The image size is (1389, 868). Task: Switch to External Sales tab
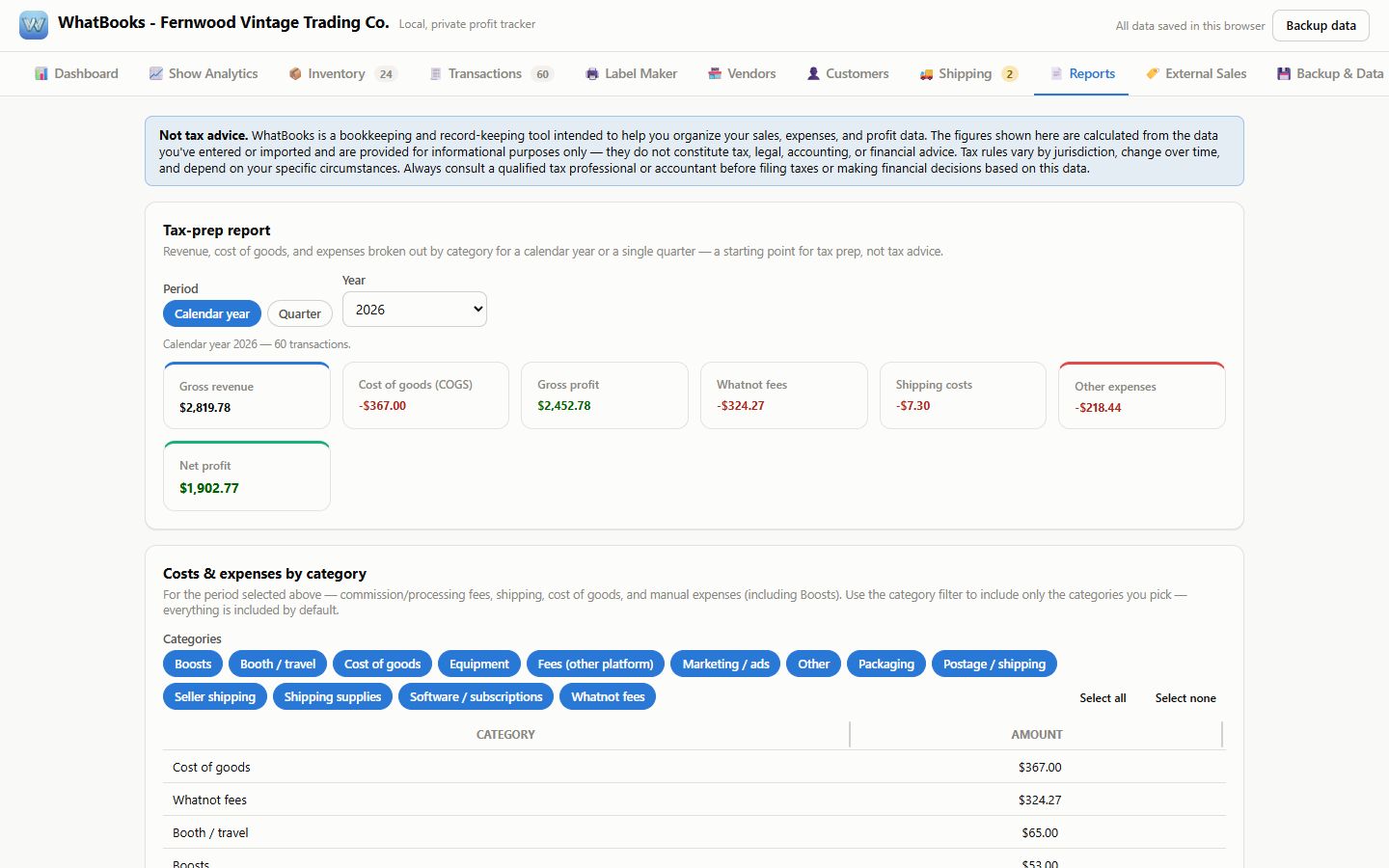(1196, 73)
